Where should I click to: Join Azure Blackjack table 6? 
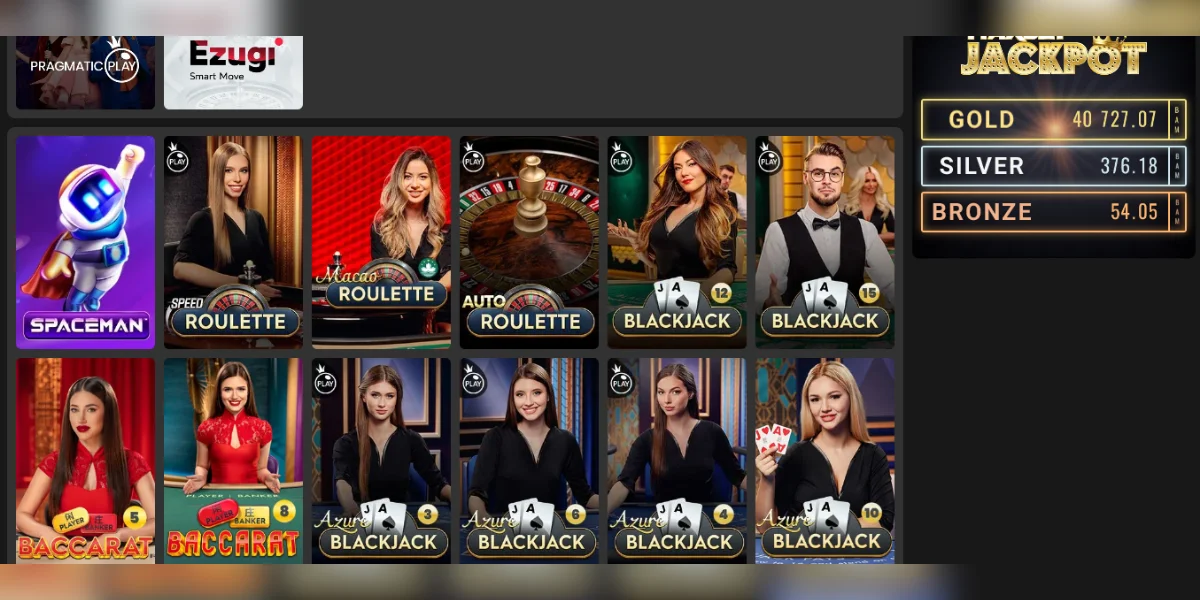click(529, 461)
